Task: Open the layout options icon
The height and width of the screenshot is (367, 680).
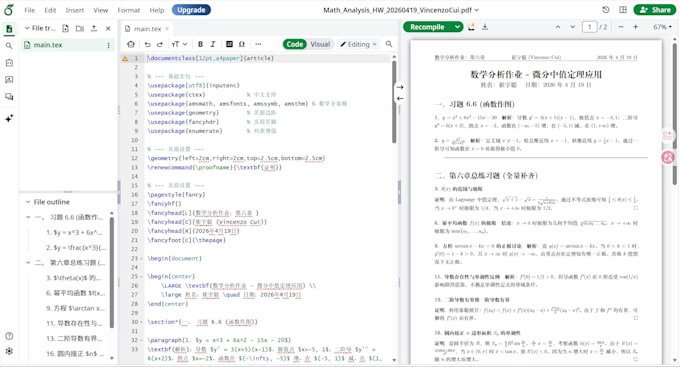Action: (x=623, y=10)
